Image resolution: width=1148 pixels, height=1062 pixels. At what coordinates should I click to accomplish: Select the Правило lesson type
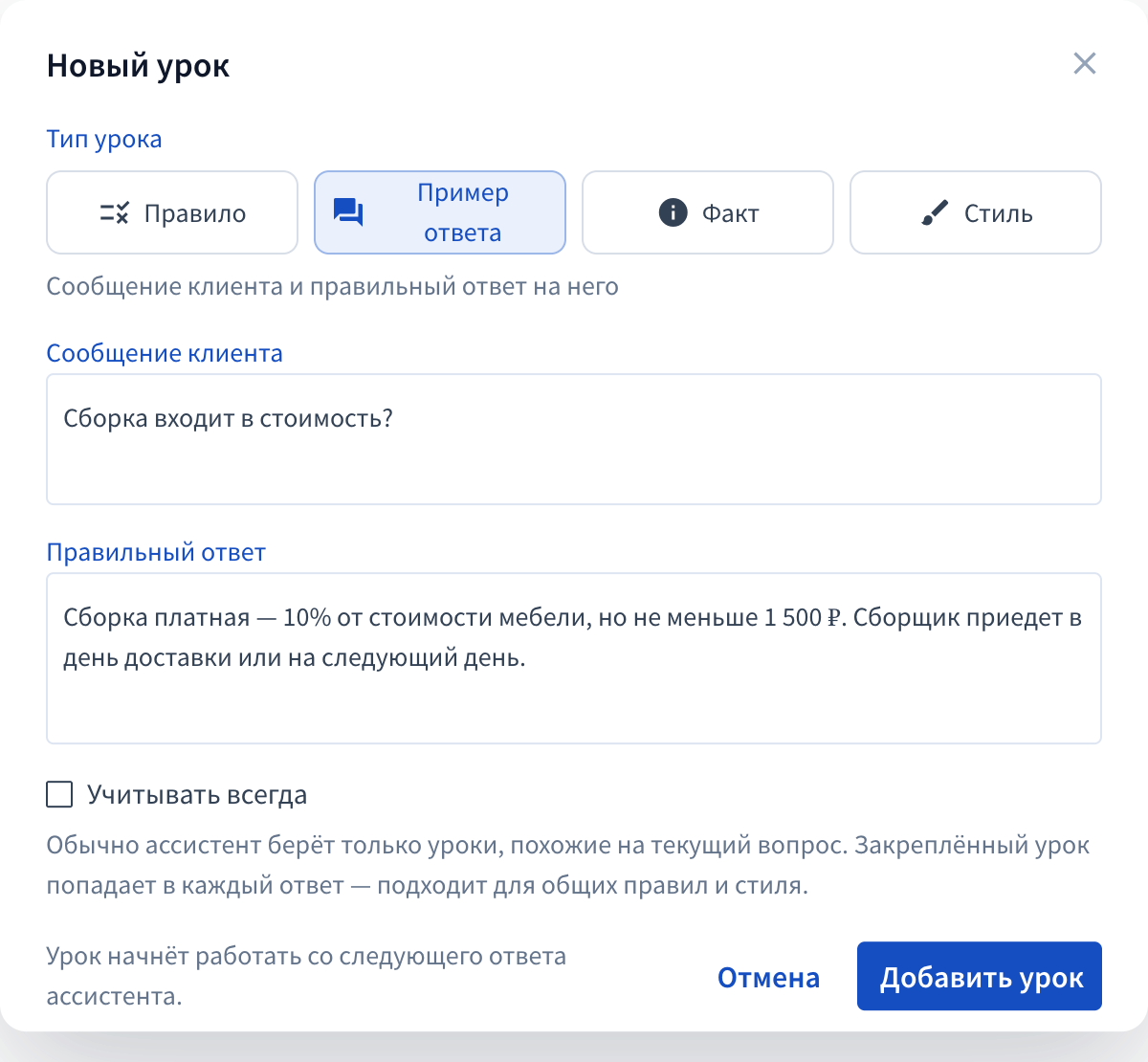(172, 212)
